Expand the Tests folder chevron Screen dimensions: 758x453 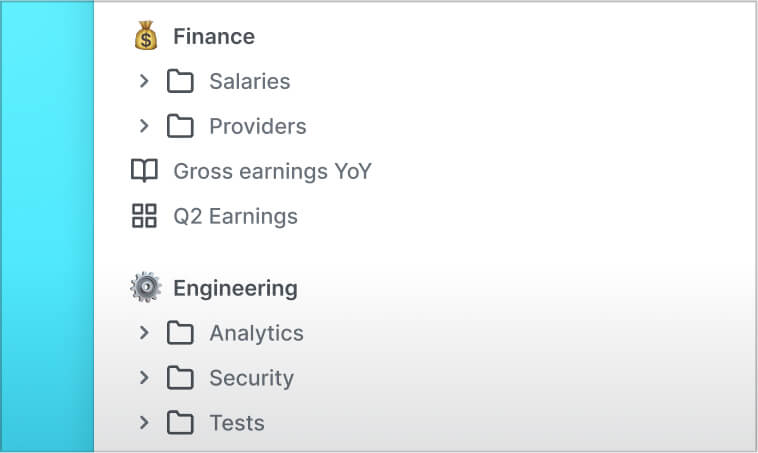144,423
